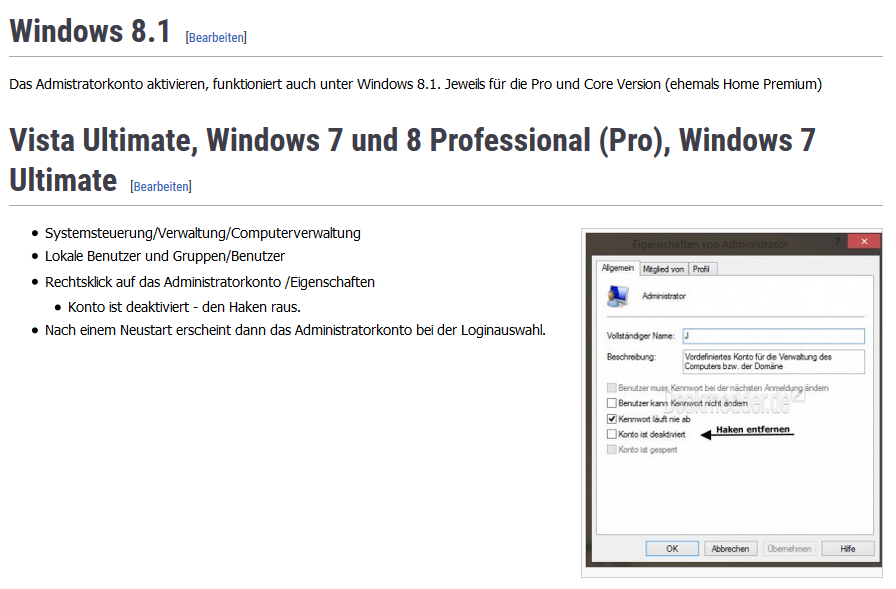Viewport: 896px width, 589px height.
Task: Click the Hilfe button
Action: point(847,548)
